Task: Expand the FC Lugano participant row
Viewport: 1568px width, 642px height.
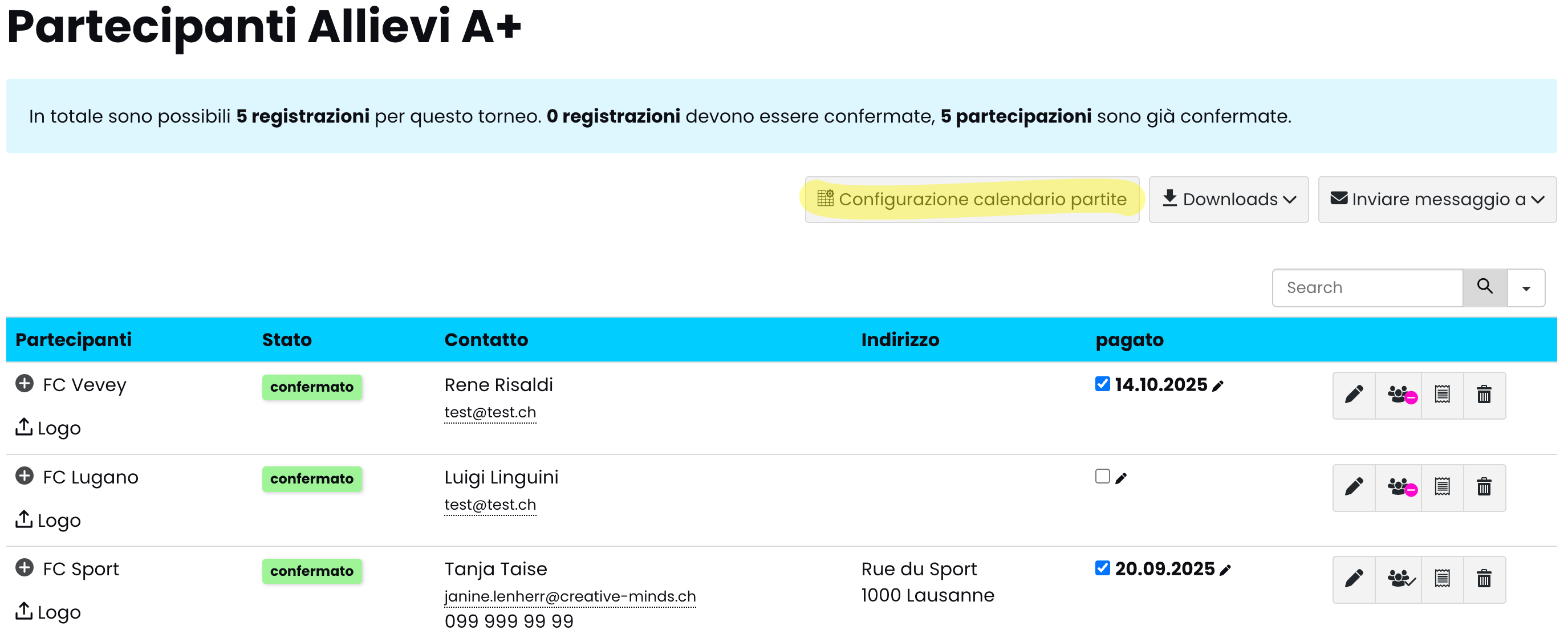Action: [25, 476]
